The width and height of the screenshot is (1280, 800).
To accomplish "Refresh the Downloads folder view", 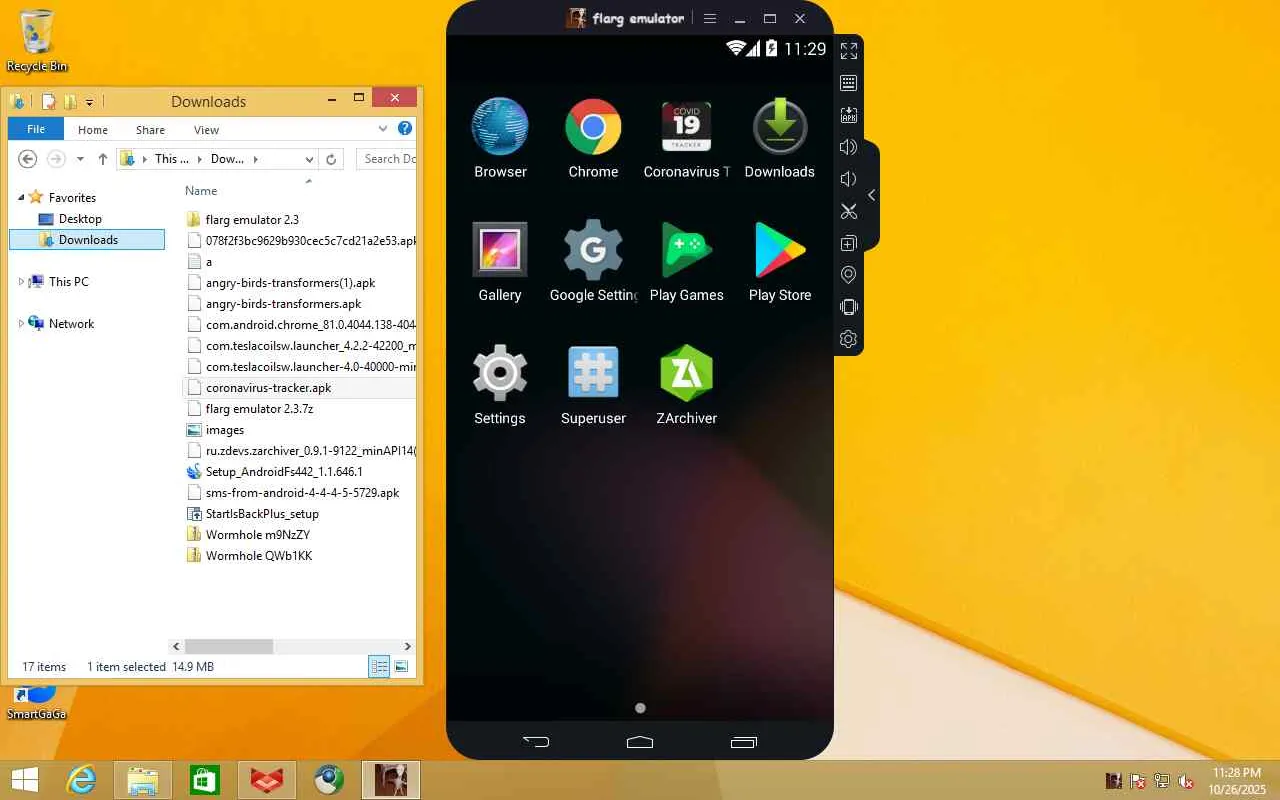I will click(332, 159).
